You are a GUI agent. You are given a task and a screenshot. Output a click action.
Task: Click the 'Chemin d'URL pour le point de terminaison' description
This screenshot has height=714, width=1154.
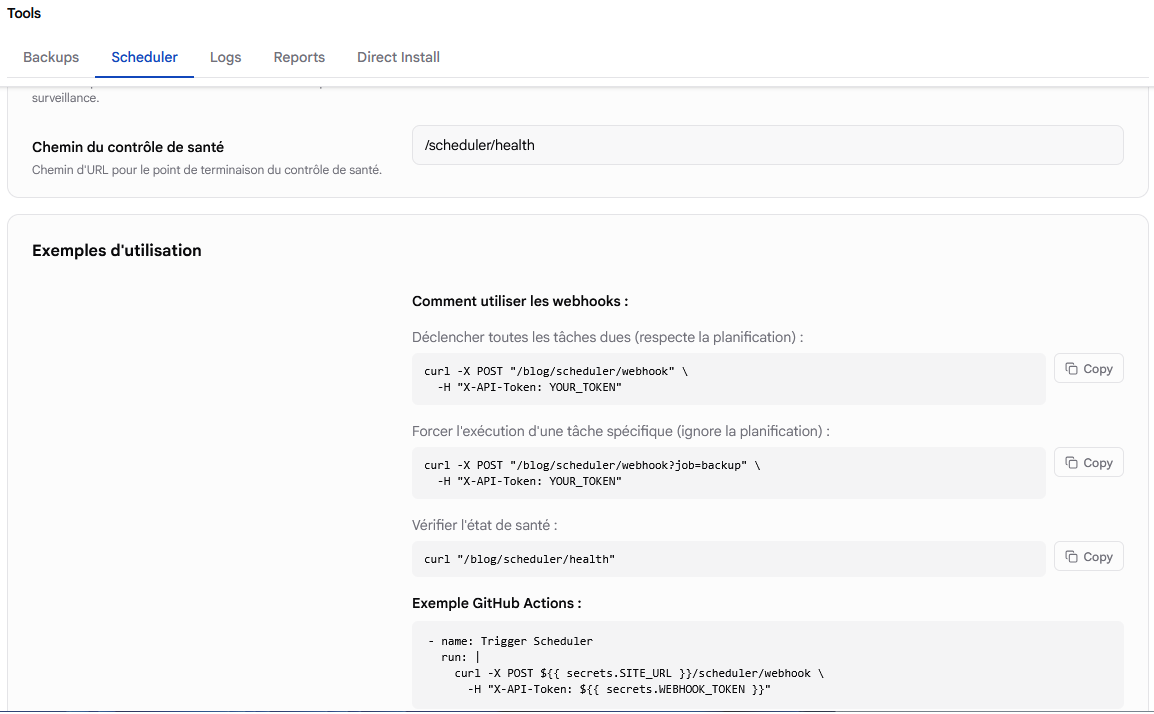(x=207, y=170)
